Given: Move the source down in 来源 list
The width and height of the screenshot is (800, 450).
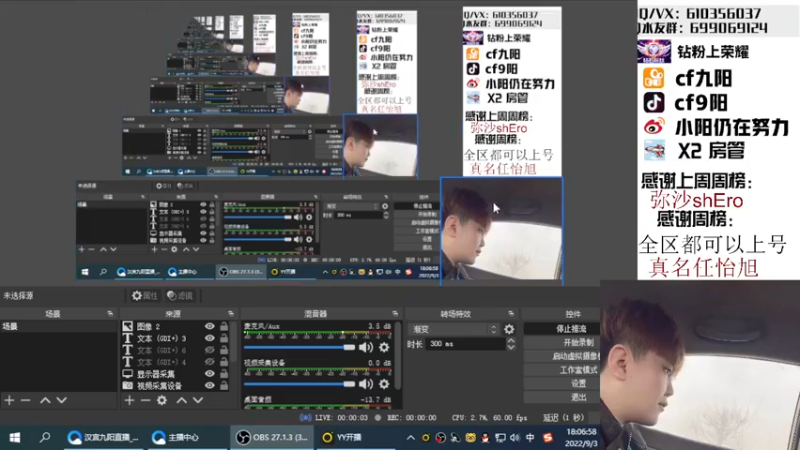Looking at the screenshot, I should coord(198,401).
